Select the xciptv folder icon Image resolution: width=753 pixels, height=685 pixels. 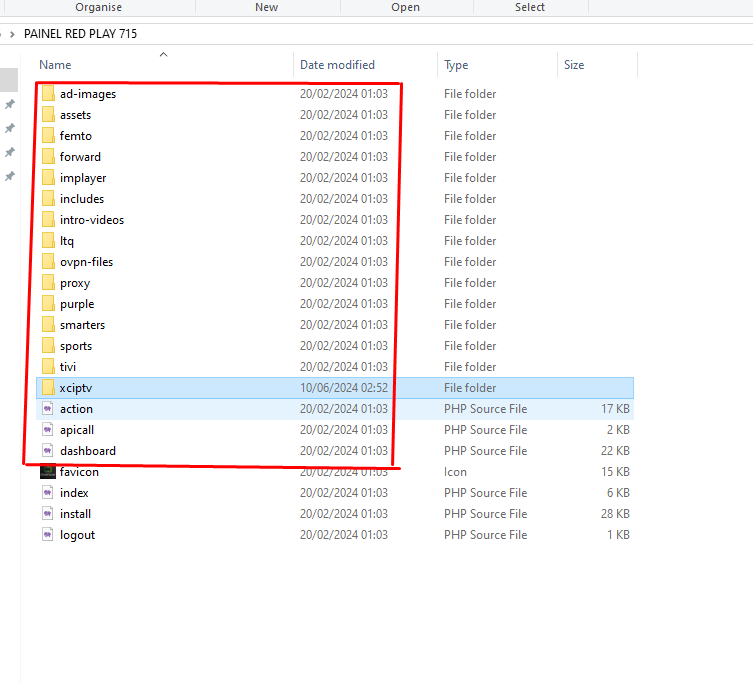point(47,388)
